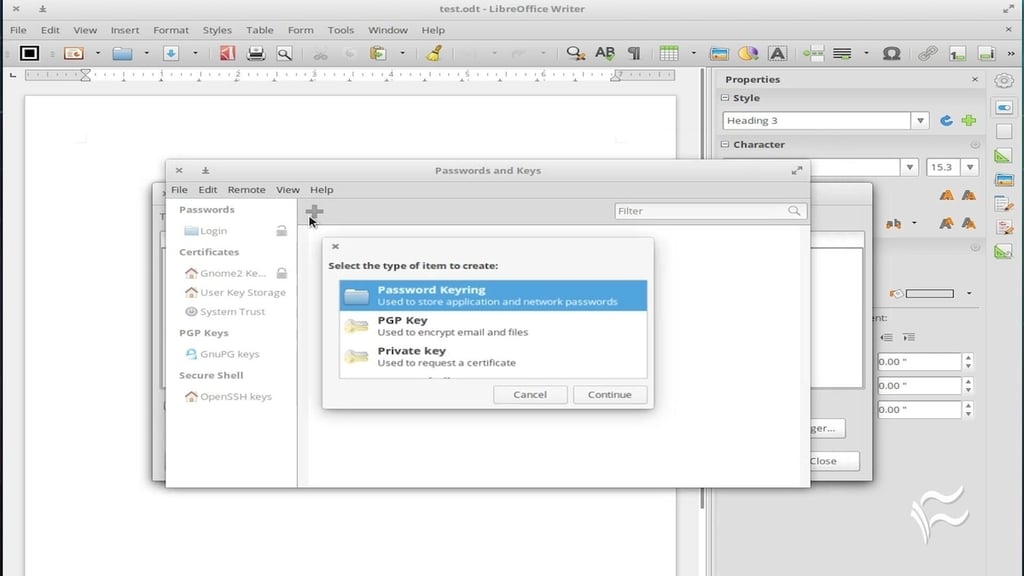Screen dimensions: 1024x576
Task: Insert footnote icon in Writer toolbar
Action: click(957, 54)
